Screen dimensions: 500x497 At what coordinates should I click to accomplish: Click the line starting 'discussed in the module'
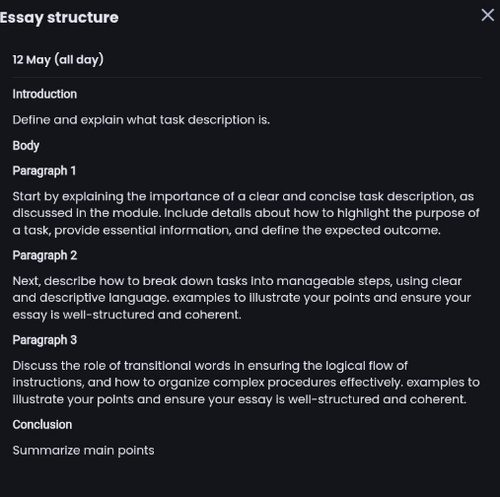(x=246, y=213)
